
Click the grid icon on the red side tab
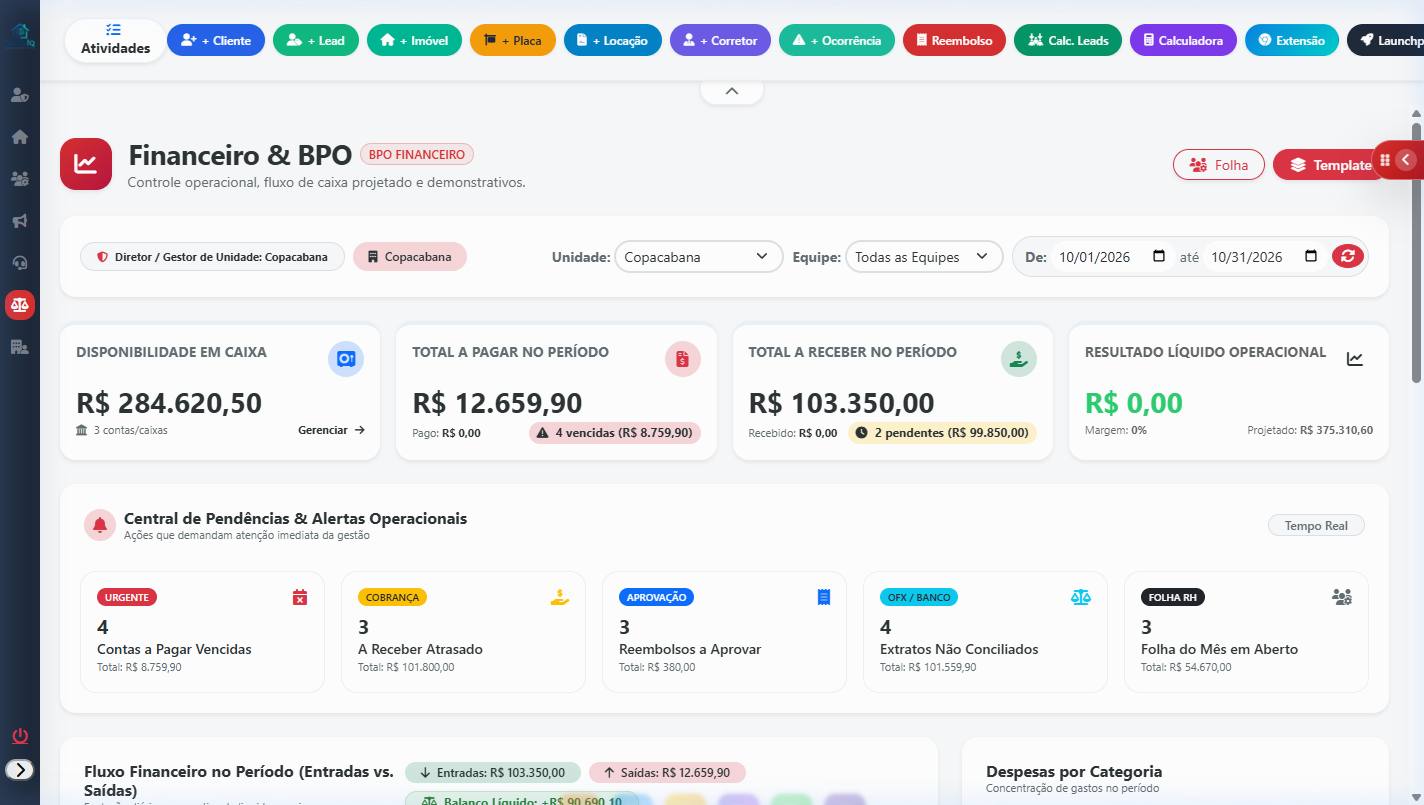pos(1385,160)
